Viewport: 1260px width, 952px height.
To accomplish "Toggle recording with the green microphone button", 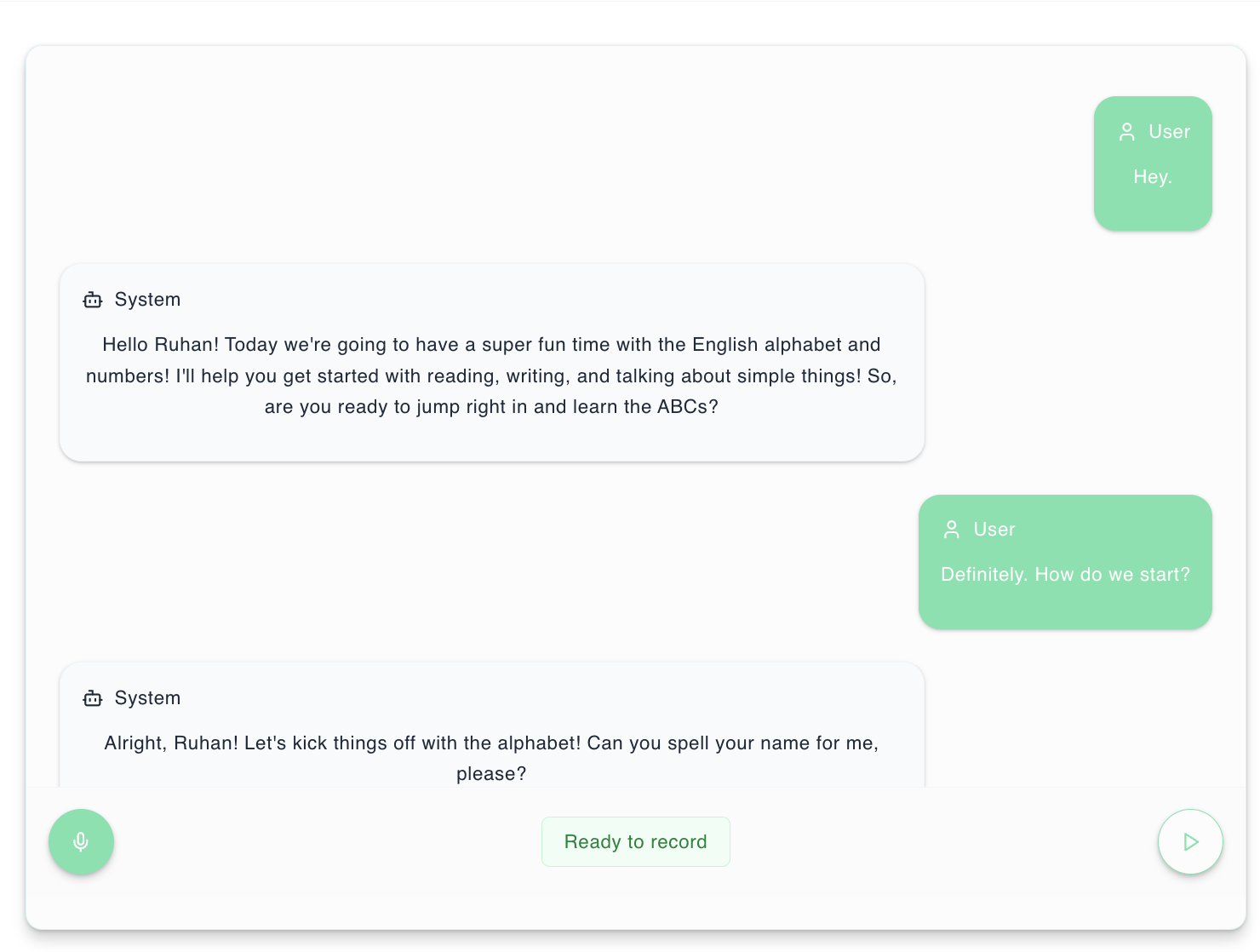I will tap(81, 841).
